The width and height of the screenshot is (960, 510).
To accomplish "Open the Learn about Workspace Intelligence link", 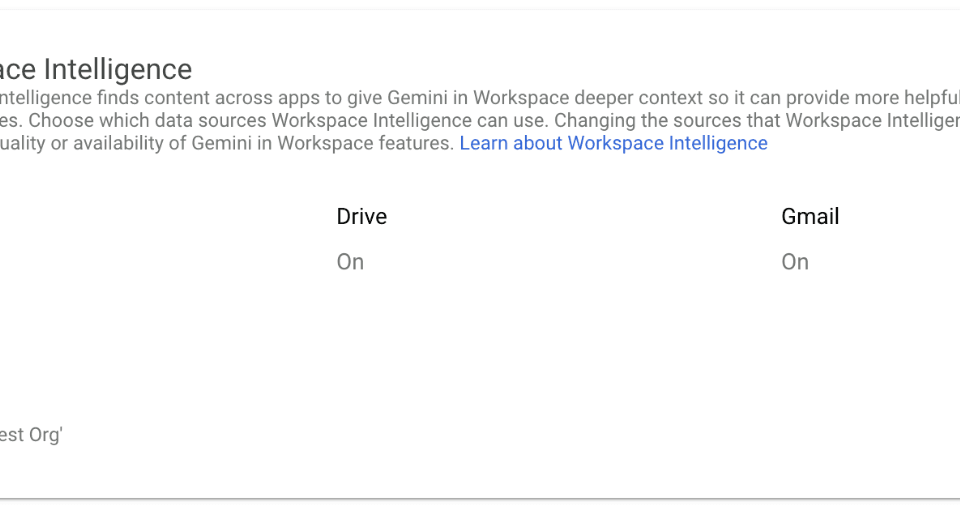I will coord(613,143).
